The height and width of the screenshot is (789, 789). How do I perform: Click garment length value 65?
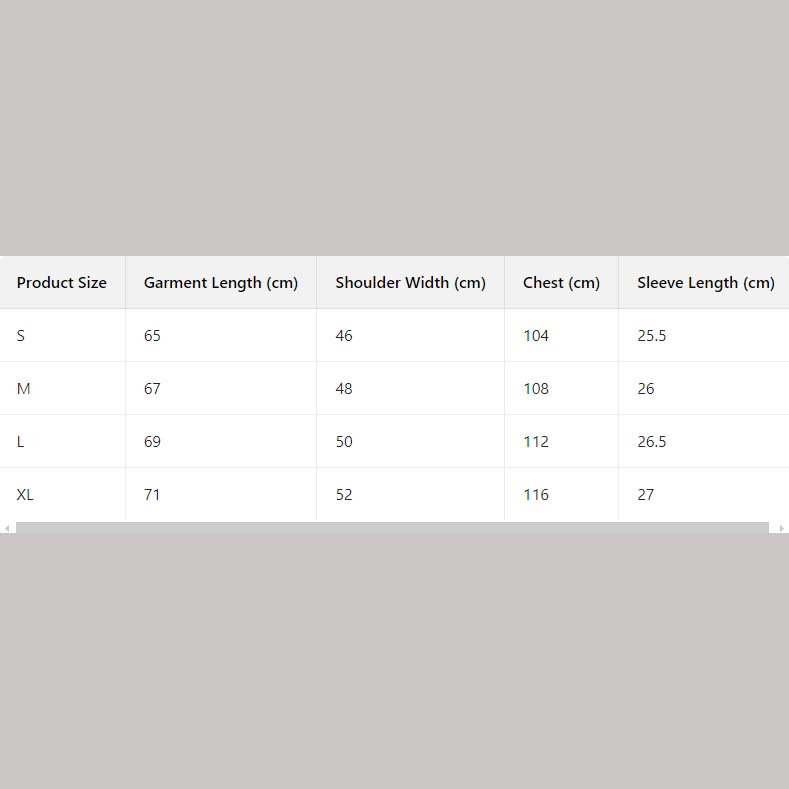coord(152,336)
